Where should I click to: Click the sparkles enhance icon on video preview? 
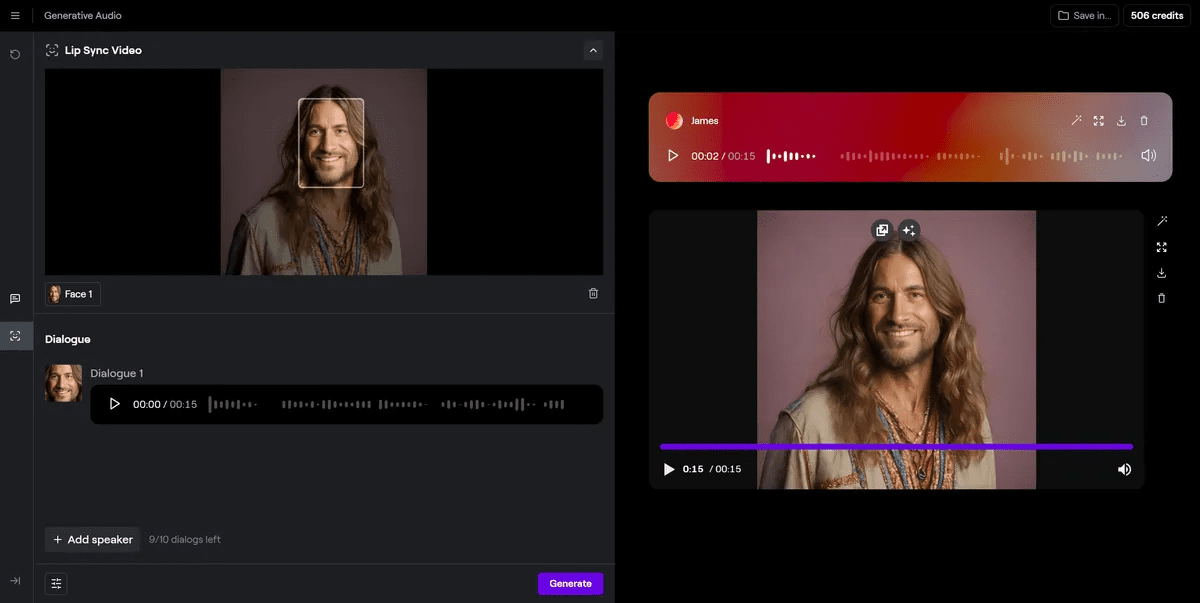pyautogui.click(x=908, y=230)
